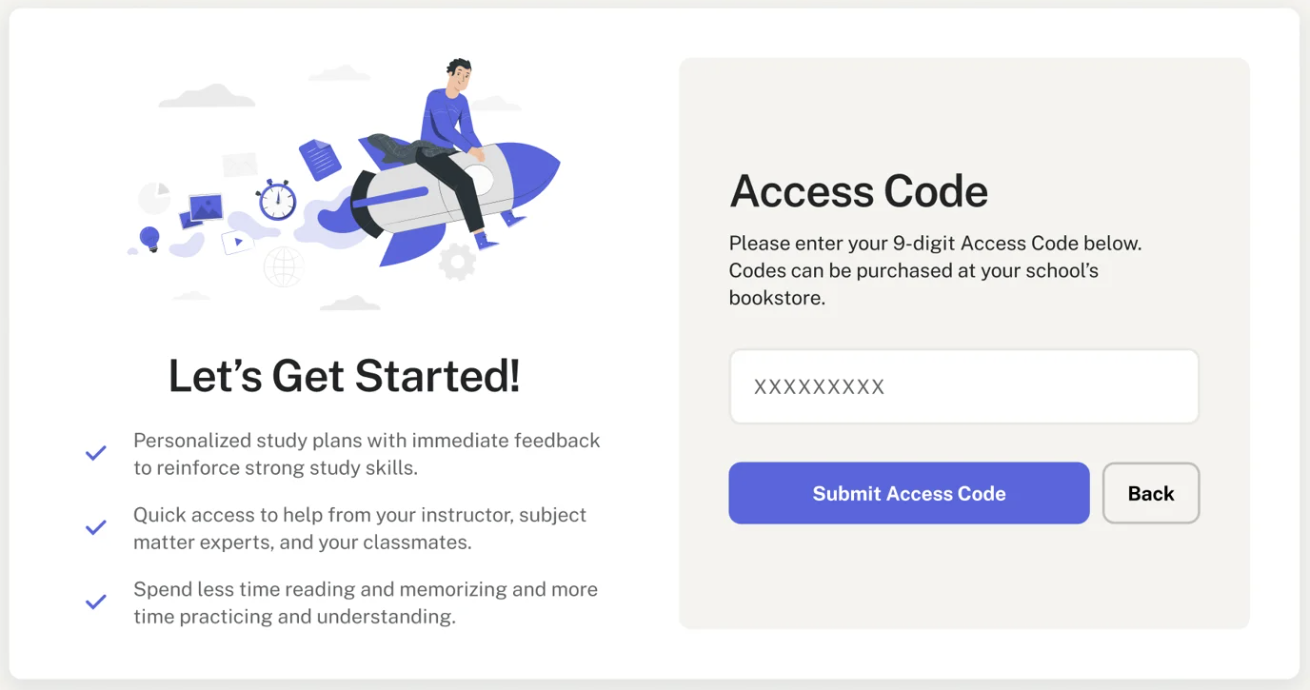This screenshot has height=690, width=1310.
Task: Select the stopwatch icon in the illustration
Action: [276, 201]
